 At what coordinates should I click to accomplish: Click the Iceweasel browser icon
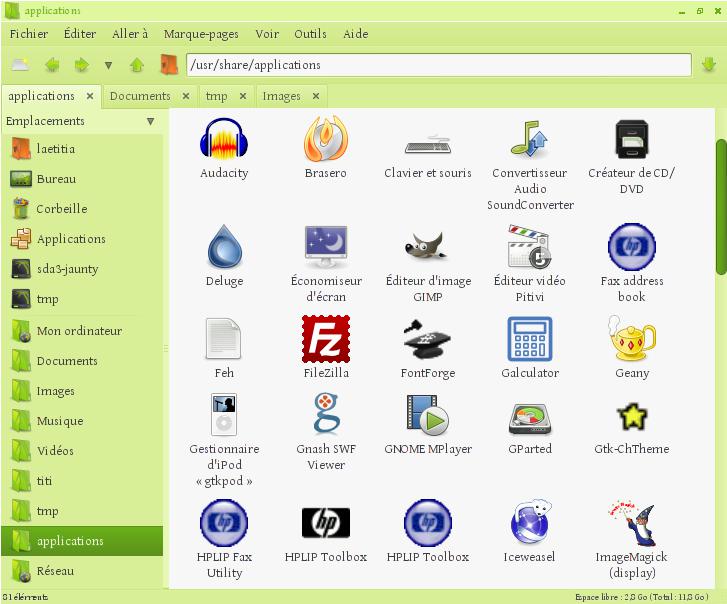click(x=529, y=523)
